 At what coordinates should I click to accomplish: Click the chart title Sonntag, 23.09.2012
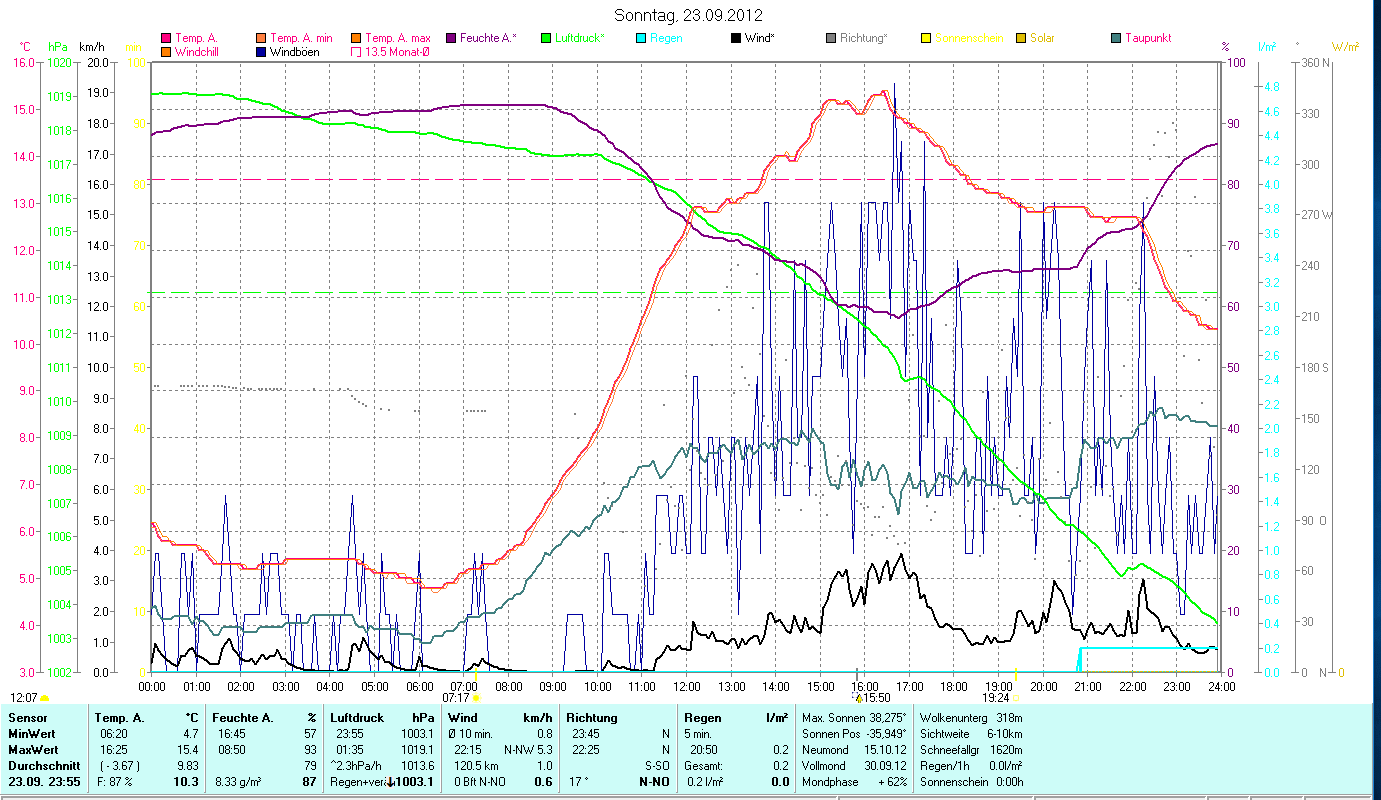click(690, 15)
